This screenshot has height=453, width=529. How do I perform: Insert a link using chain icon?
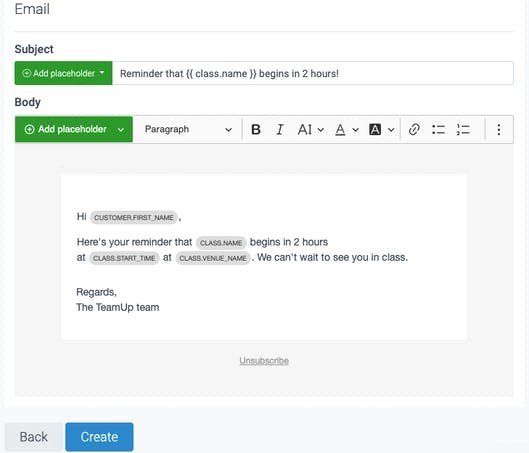(x=414, y=130)
